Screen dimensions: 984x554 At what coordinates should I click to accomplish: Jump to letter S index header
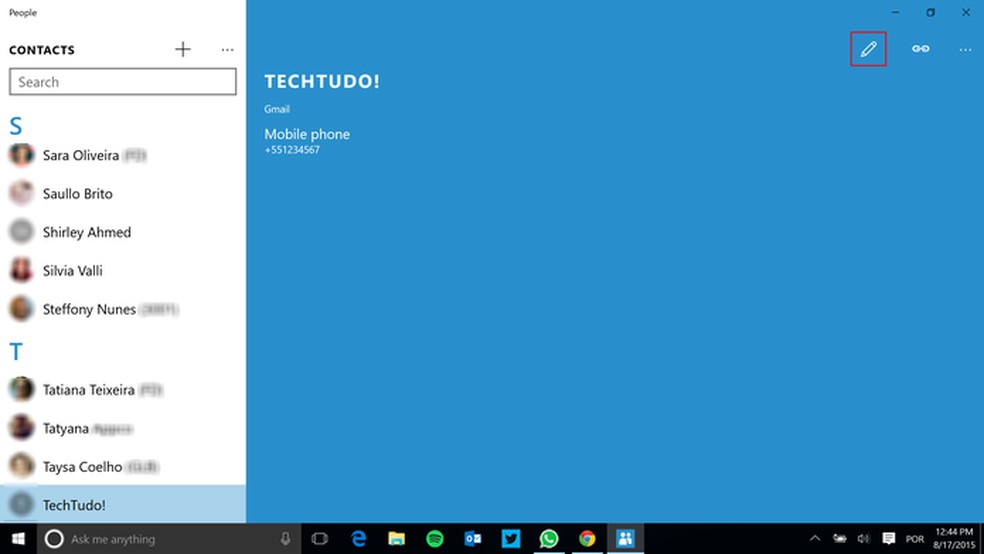tap(16, 126)
